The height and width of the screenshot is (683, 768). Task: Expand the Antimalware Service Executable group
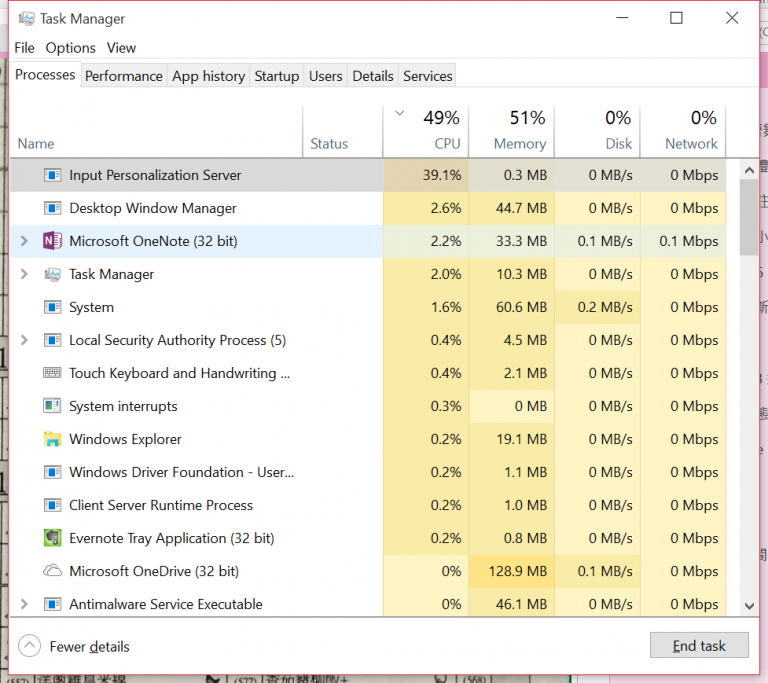pos(24,604)
